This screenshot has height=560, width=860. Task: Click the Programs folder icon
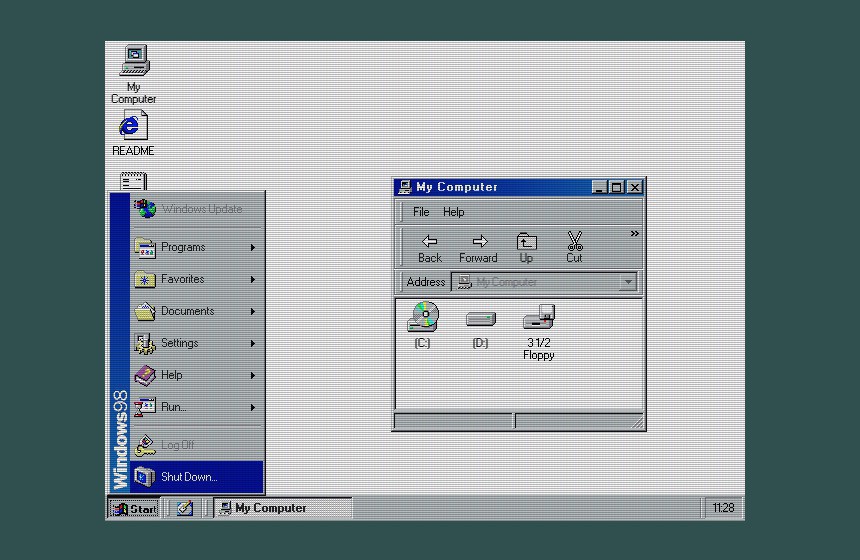(x=145, y=247)
